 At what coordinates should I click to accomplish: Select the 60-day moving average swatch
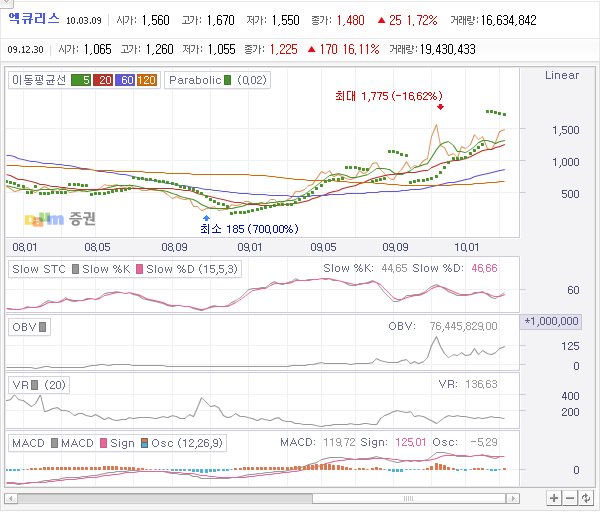pyautogui.click(x=125, y=80)
